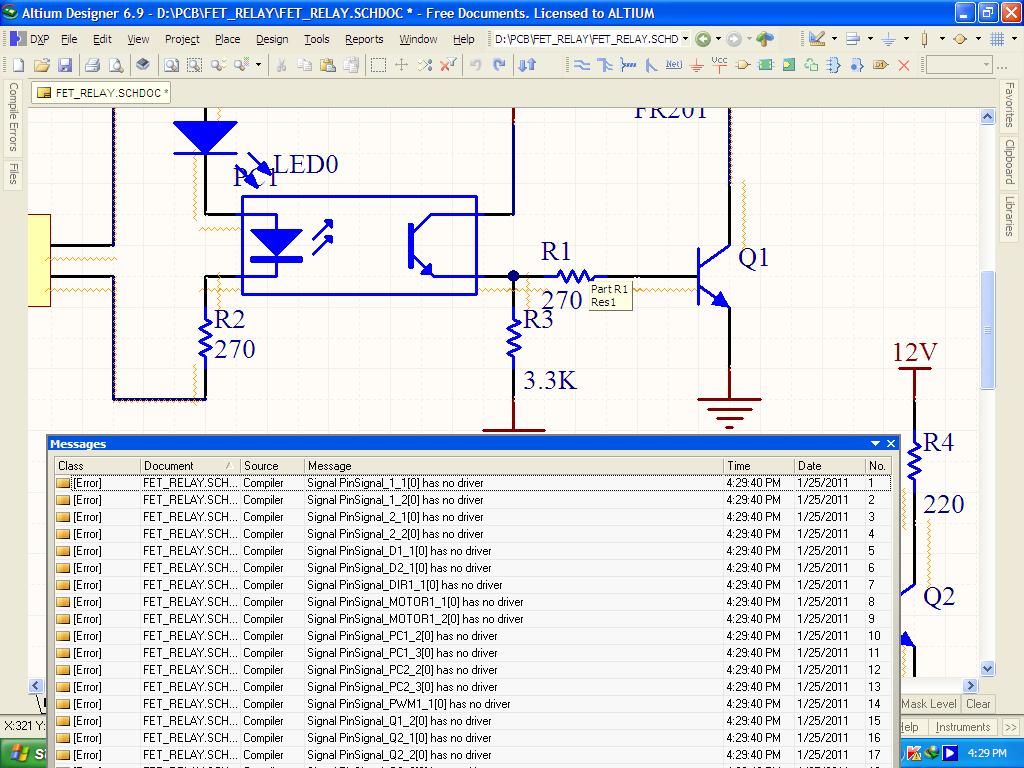Open the Libraries side panel tab

pyautogui.click(x=1010, y=215)
